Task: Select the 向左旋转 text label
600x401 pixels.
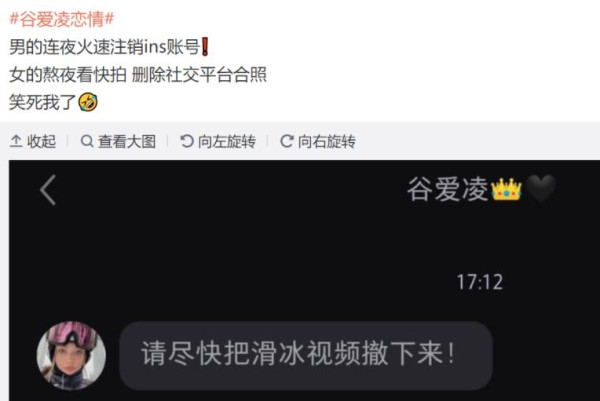Action: 227,141
